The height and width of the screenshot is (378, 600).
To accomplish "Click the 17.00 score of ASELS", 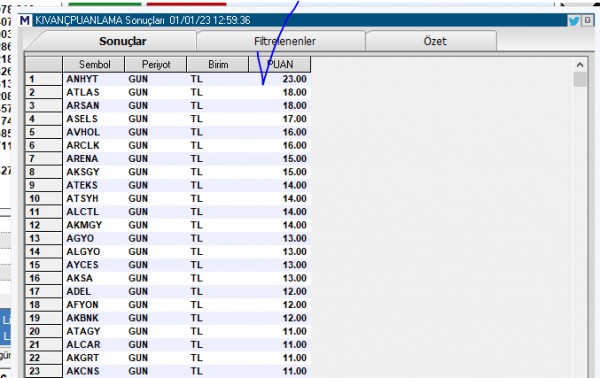I will click(x=295, y=119).
